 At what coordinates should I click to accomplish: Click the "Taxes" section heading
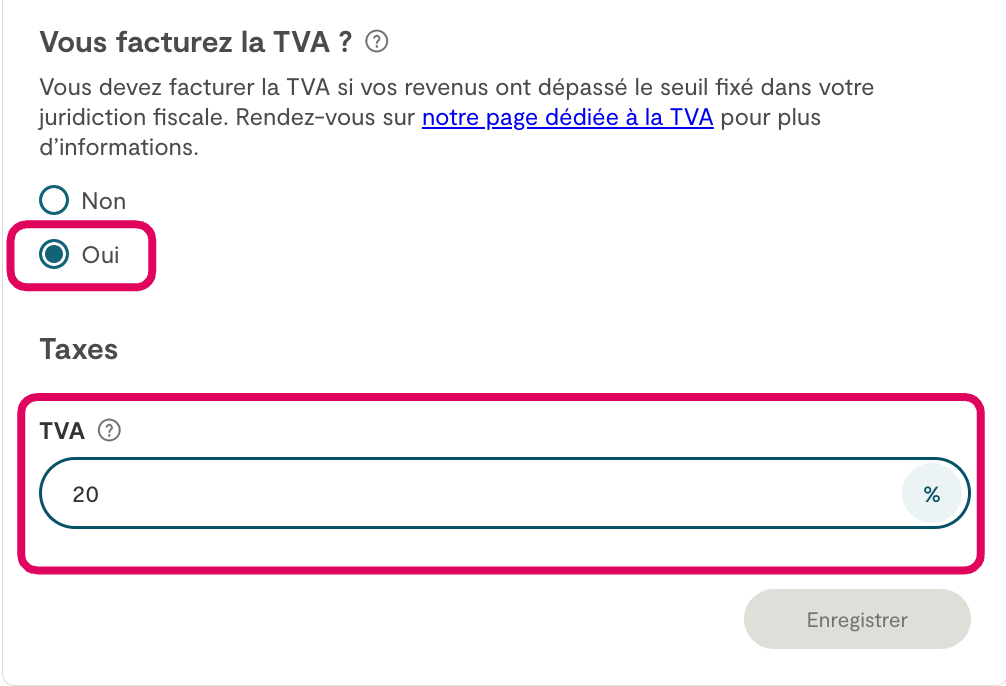coord(79,349)
